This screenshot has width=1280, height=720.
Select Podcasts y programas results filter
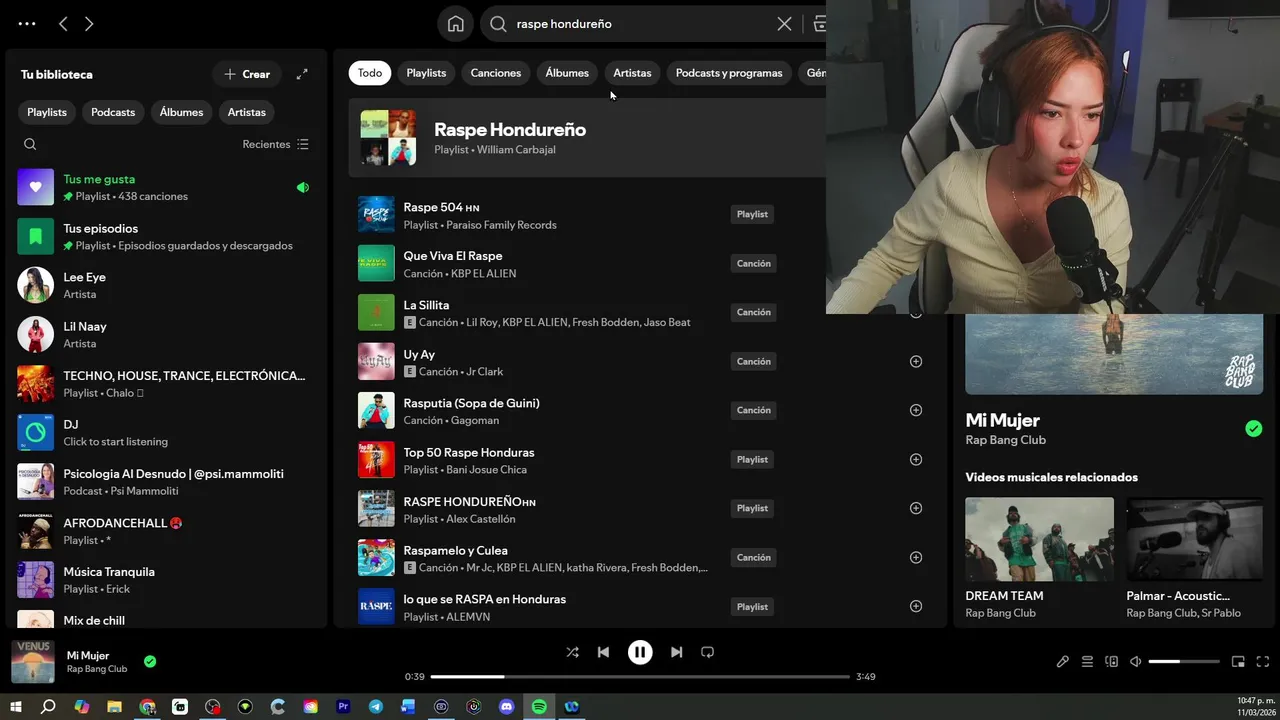coord(729,73)
